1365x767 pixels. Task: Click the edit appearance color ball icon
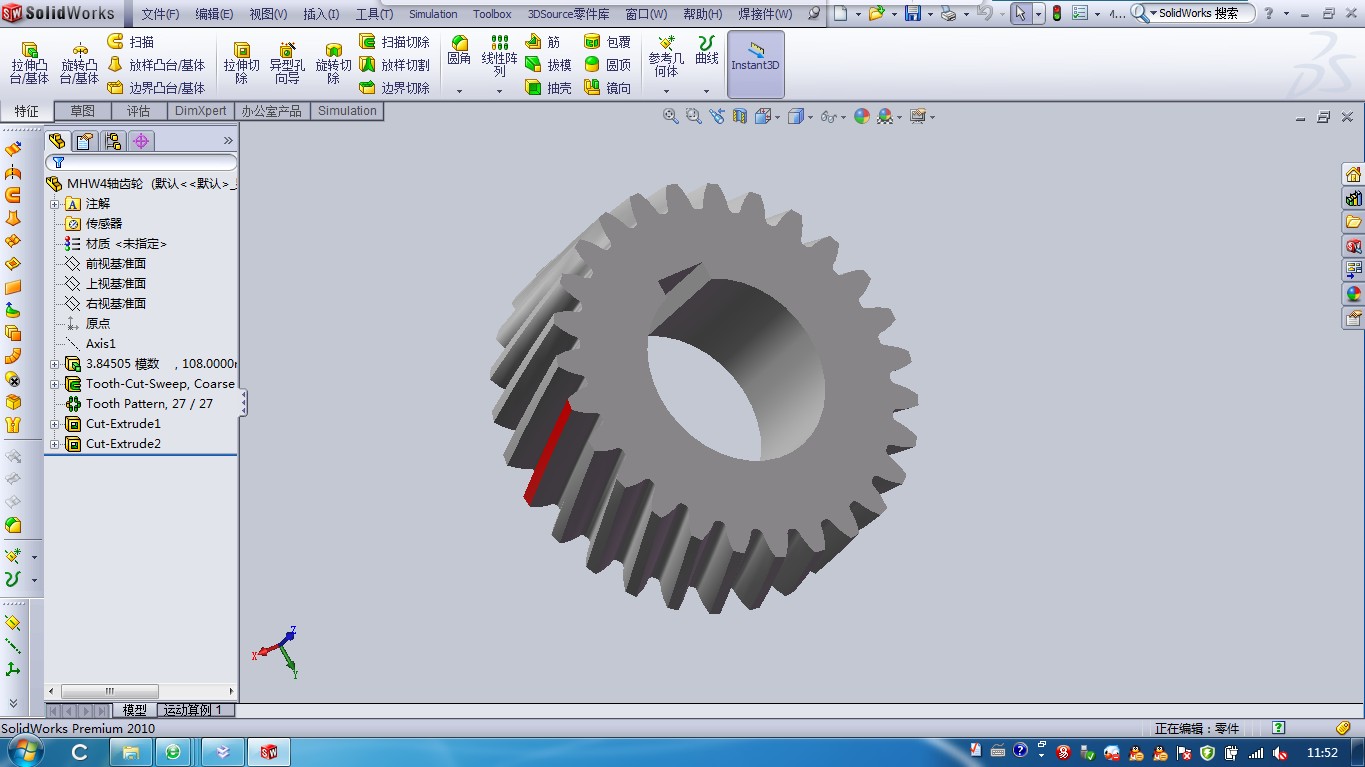[861, 116]
